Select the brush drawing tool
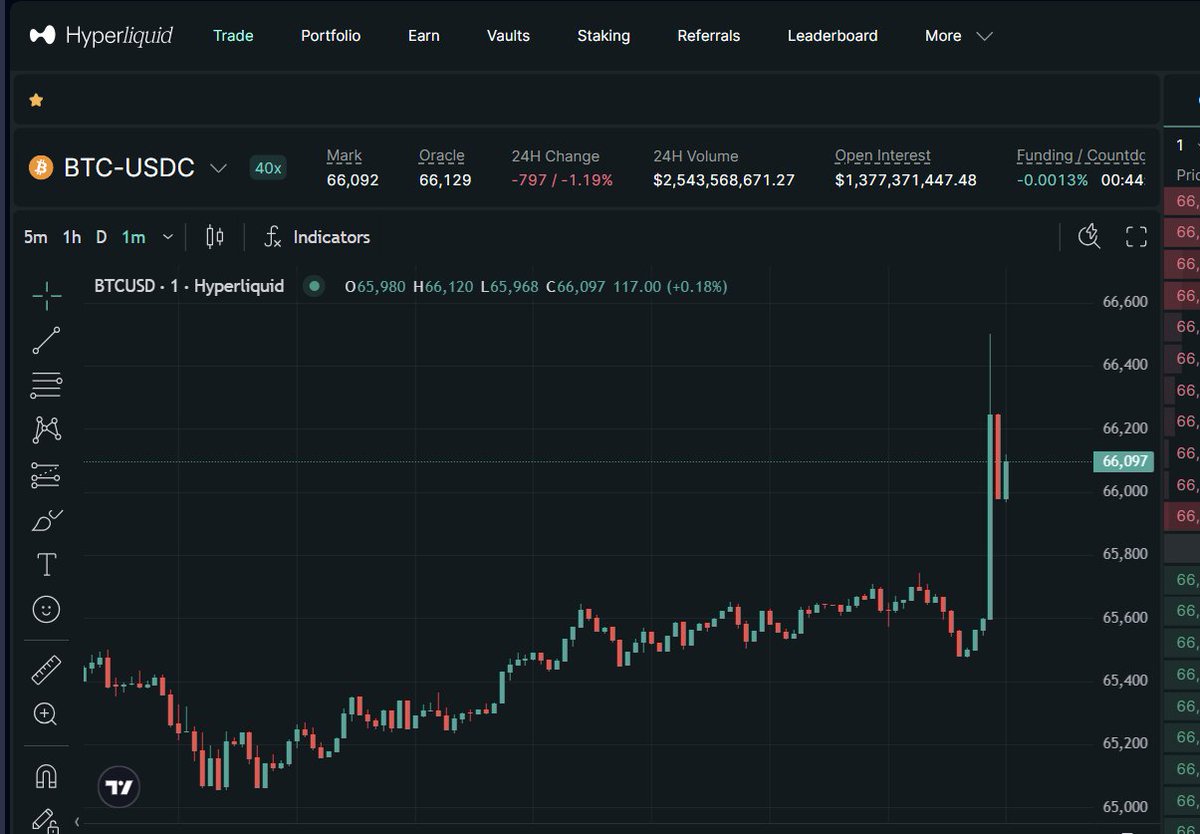Viewport: 1200px width, 834px height. tap(47, 520)
